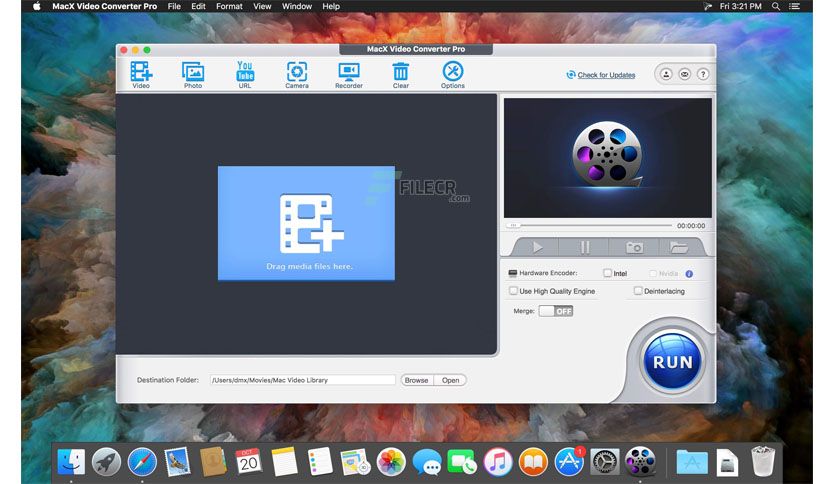Click the user account icon

coord(666,74)
